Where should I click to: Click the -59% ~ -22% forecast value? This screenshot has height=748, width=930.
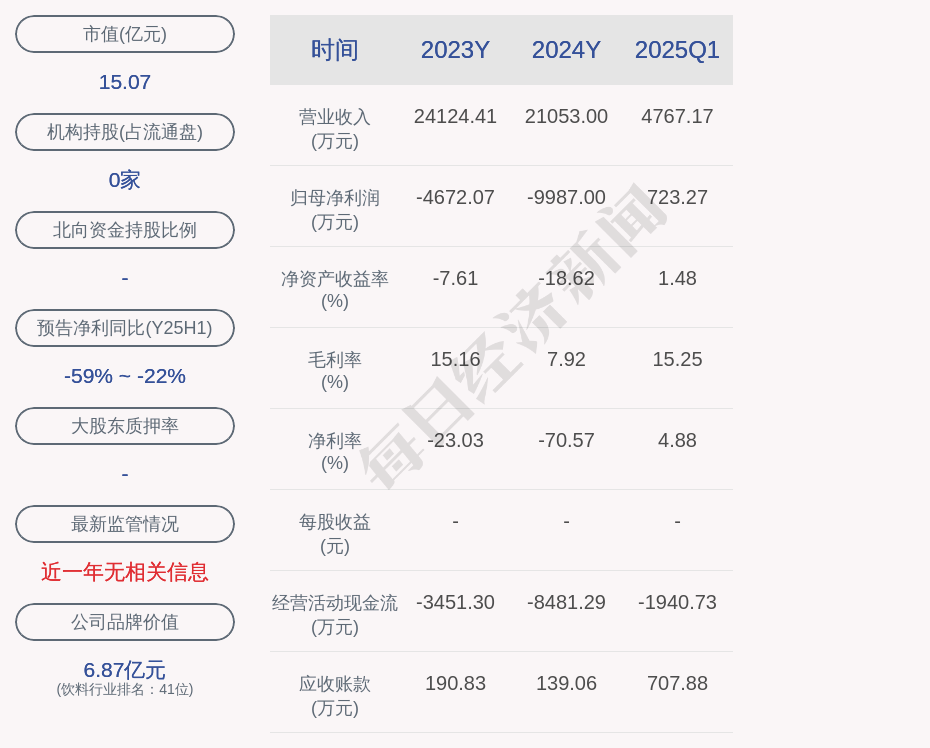tap(125, 376)
